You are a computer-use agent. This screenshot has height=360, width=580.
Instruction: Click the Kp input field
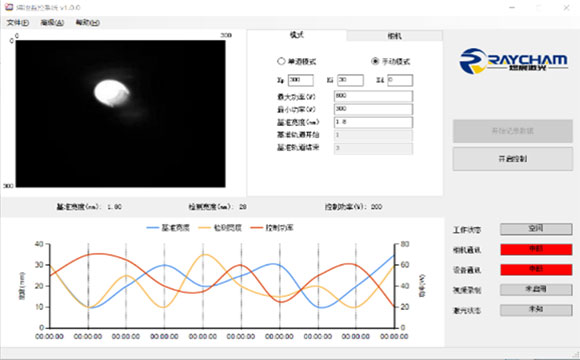click(x=301, y=80)
